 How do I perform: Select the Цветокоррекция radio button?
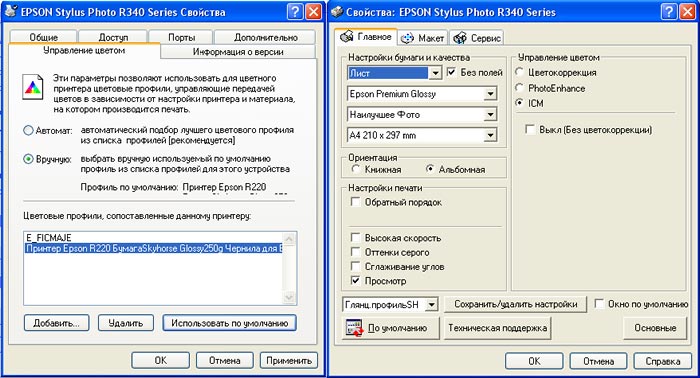pyautogui.click(x=519, y=72)
